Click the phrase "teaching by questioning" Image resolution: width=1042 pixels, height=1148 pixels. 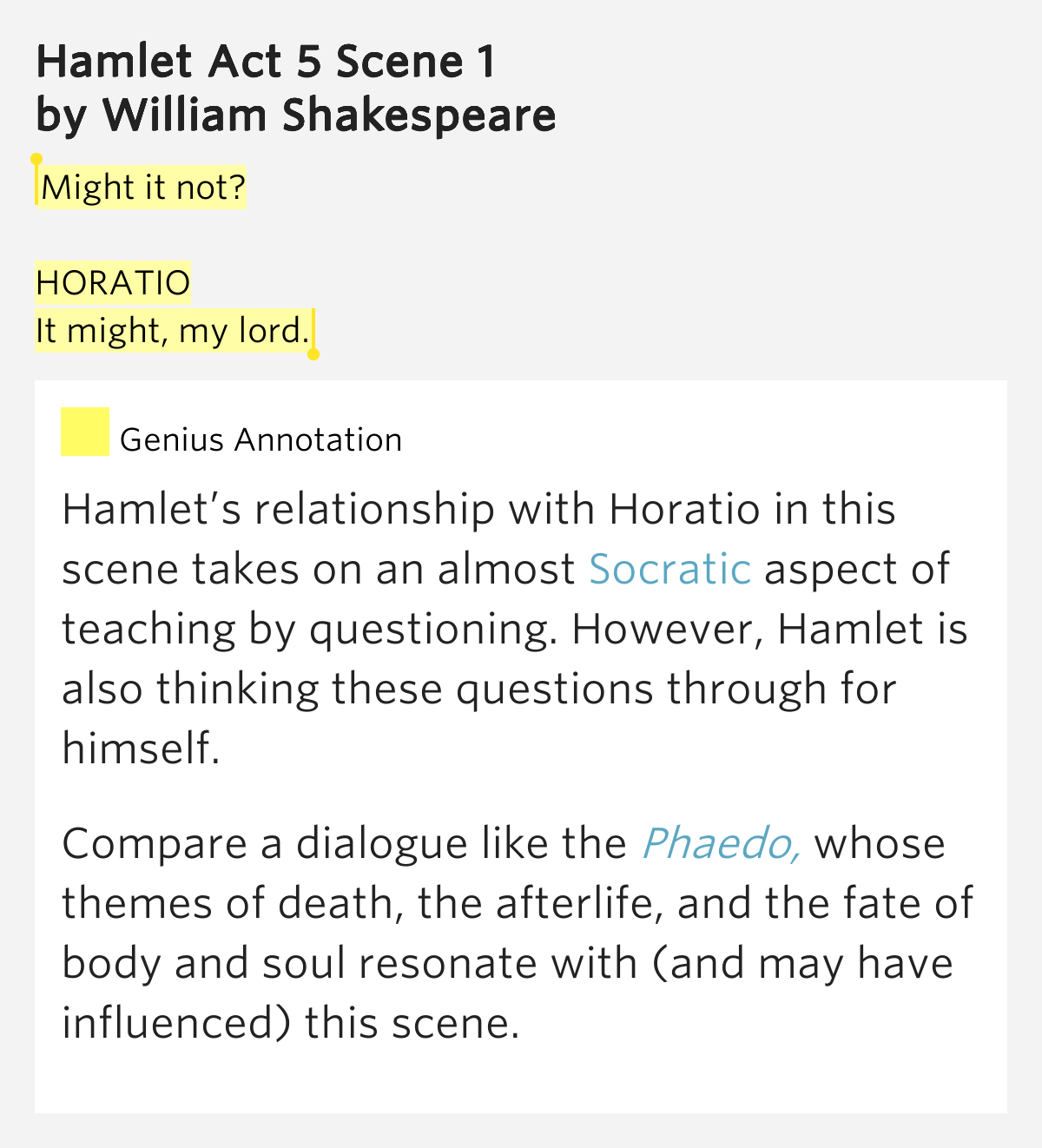(307, 630)
